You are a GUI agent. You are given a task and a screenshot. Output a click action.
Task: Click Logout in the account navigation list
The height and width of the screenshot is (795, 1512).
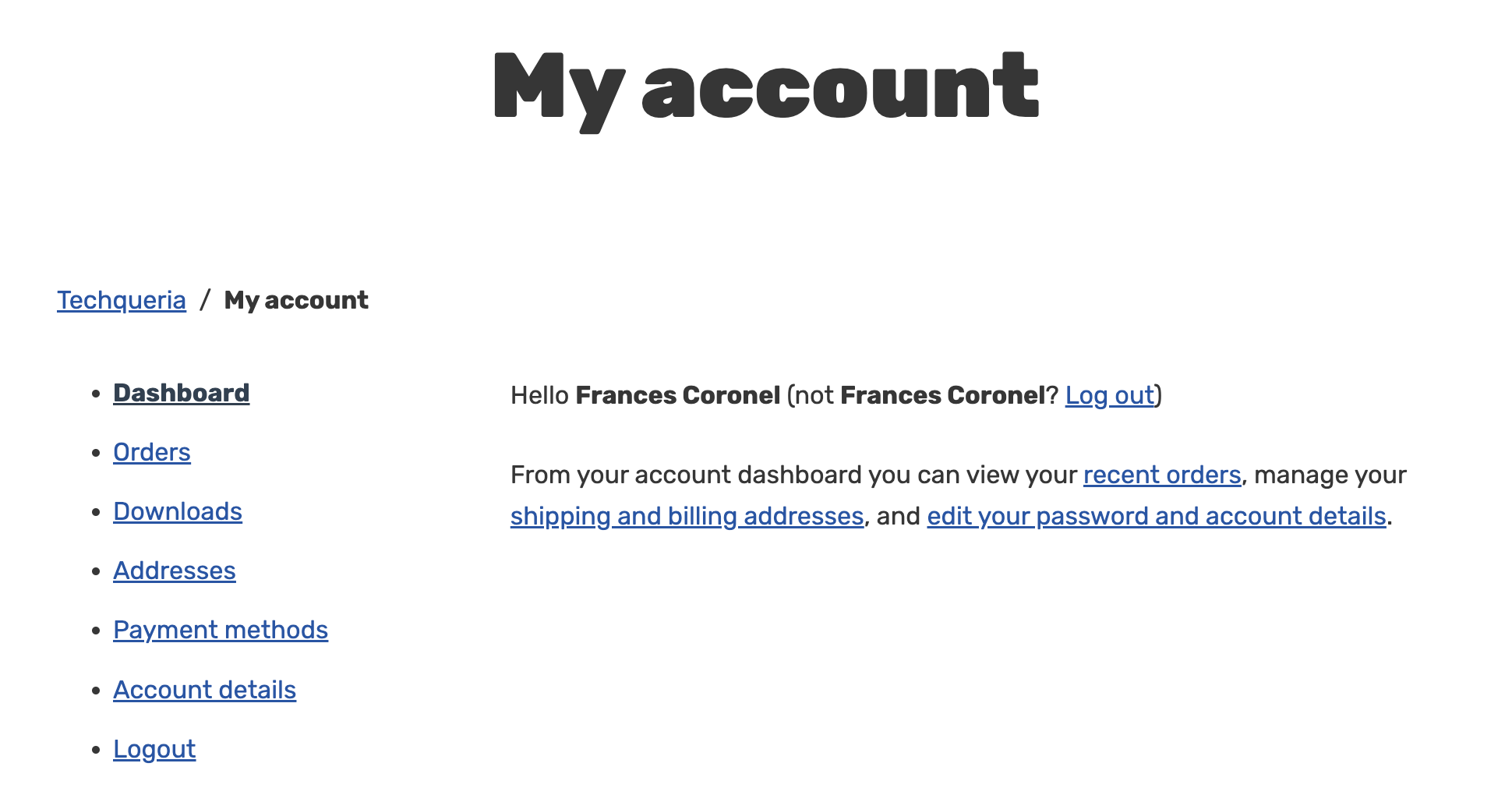[154, 749]
